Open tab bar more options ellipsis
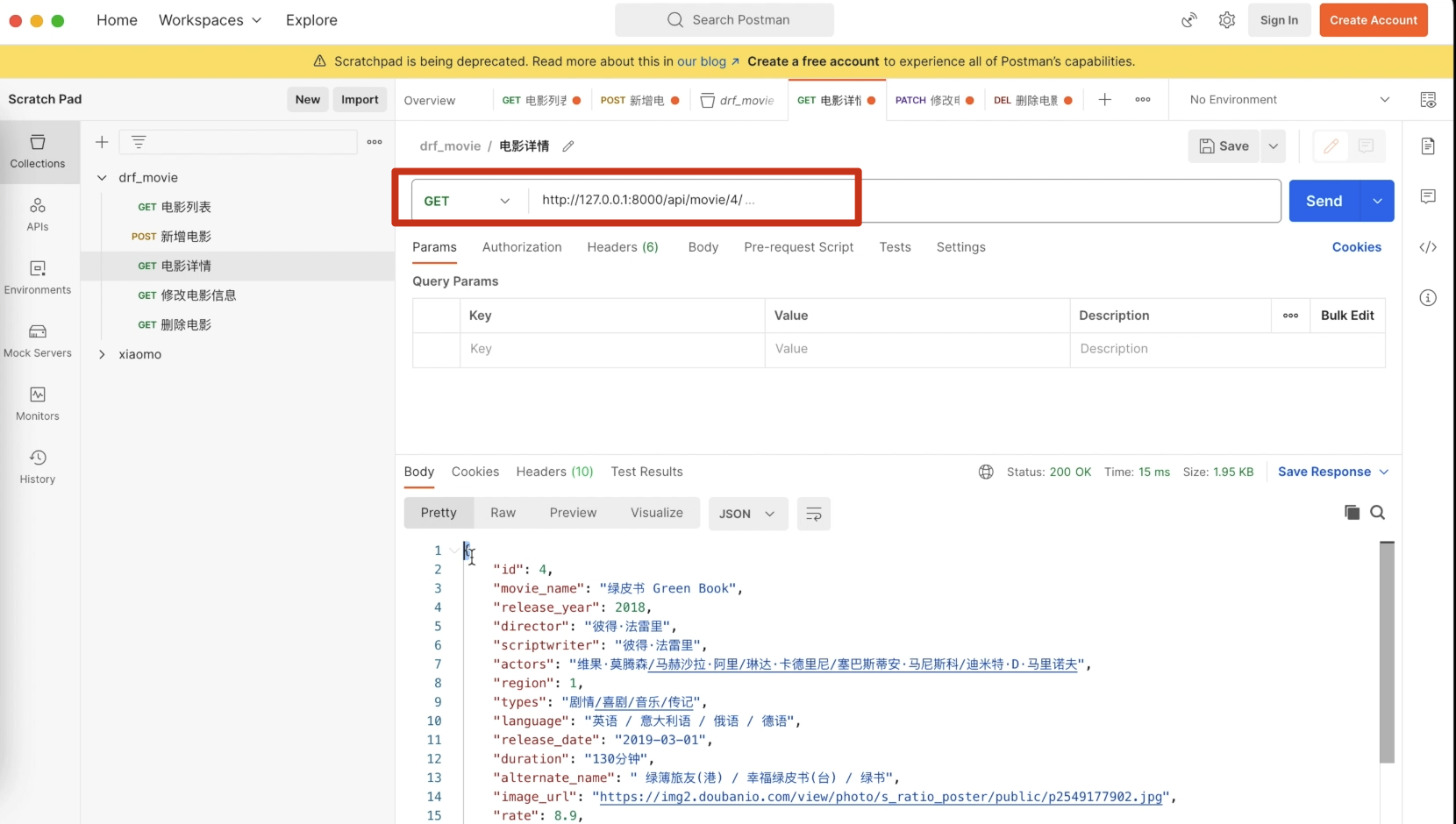1456x824 pixels. 1143,100
